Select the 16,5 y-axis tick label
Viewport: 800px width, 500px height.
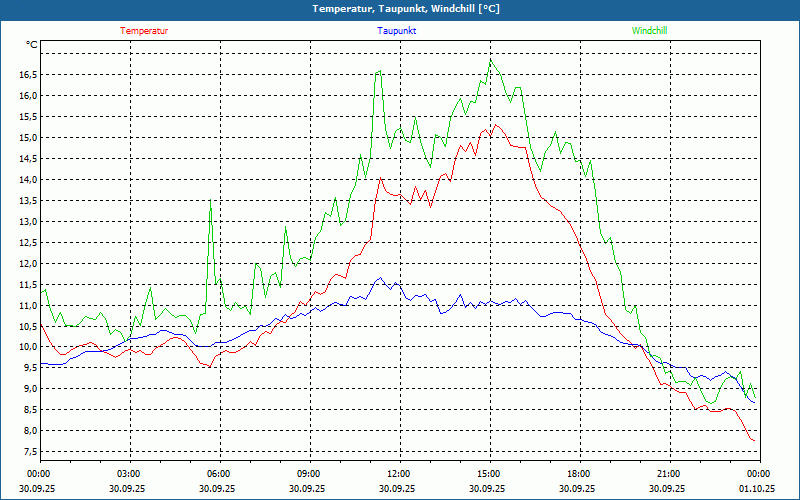26,75
